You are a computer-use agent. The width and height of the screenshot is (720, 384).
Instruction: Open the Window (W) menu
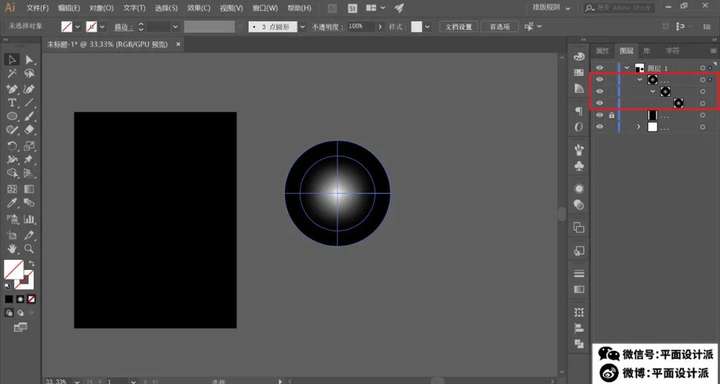pos(265,8)
